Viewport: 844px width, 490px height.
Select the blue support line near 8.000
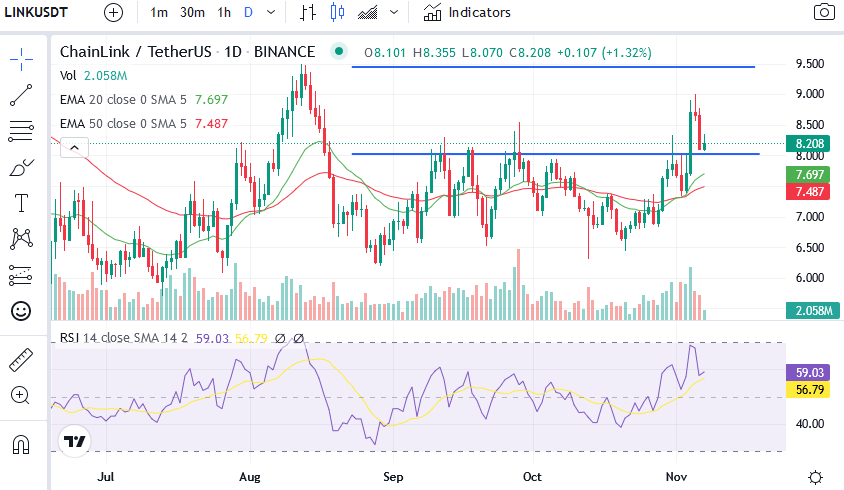click(x=555, y=154)
